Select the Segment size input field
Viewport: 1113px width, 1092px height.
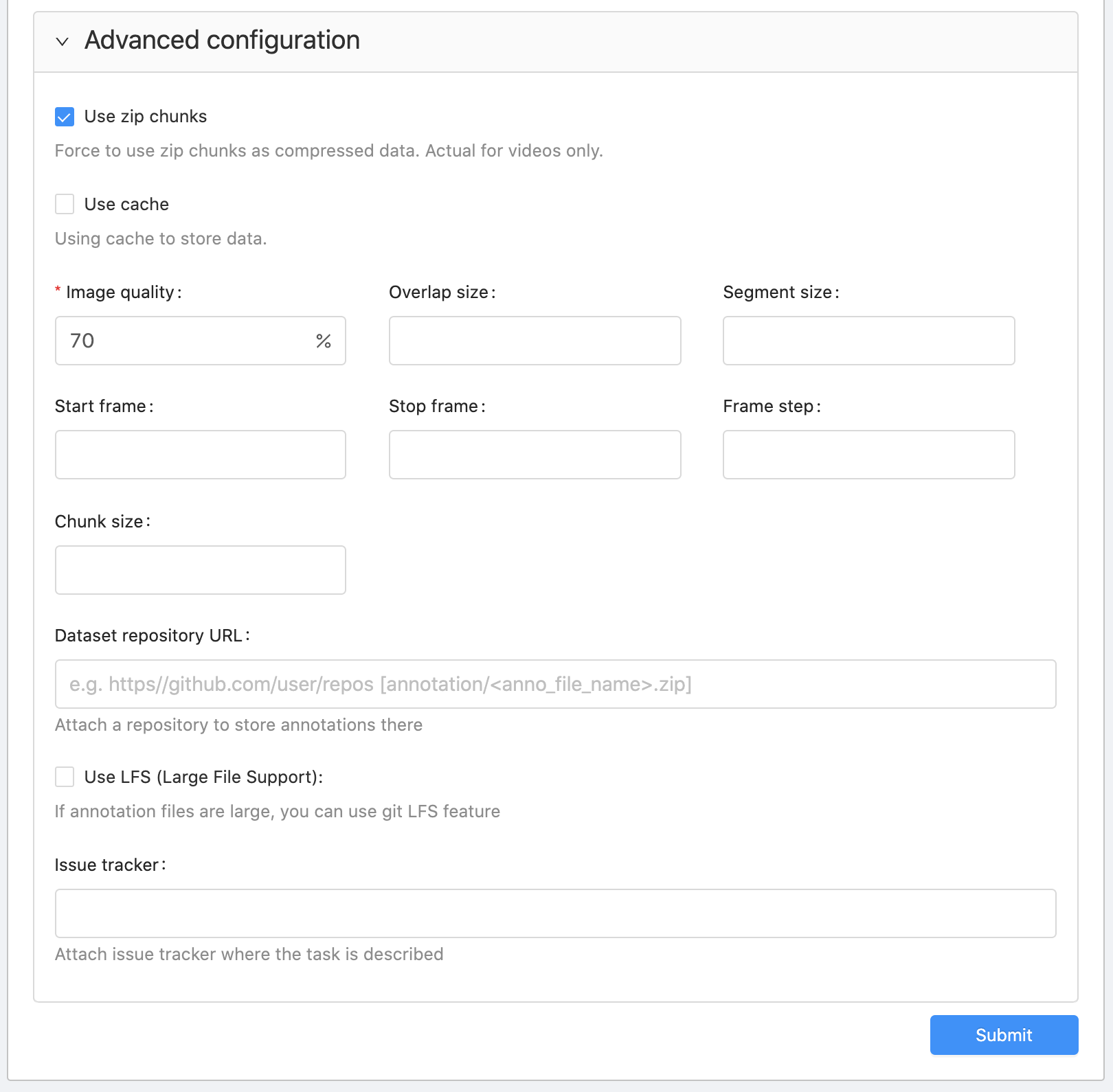coord(868,341)
